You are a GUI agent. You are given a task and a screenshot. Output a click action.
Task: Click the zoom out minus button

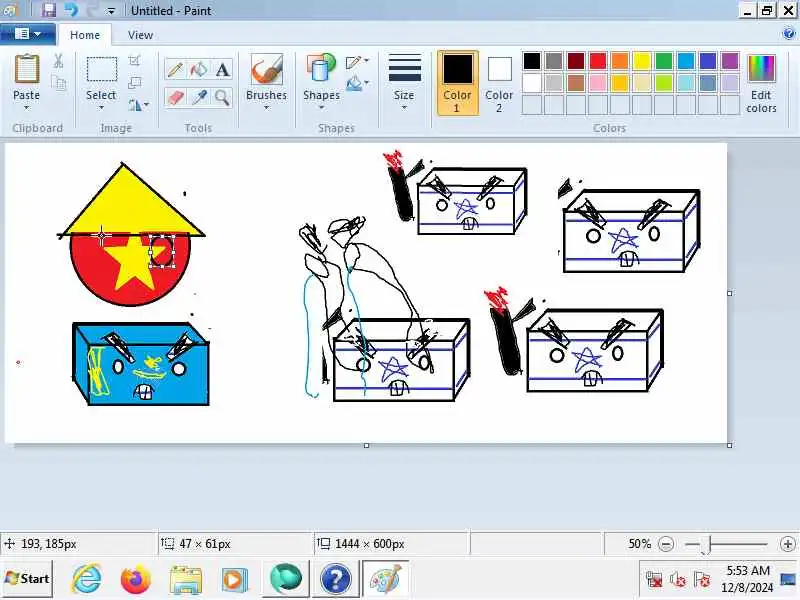pyautogui.click(x=666, y=544)
